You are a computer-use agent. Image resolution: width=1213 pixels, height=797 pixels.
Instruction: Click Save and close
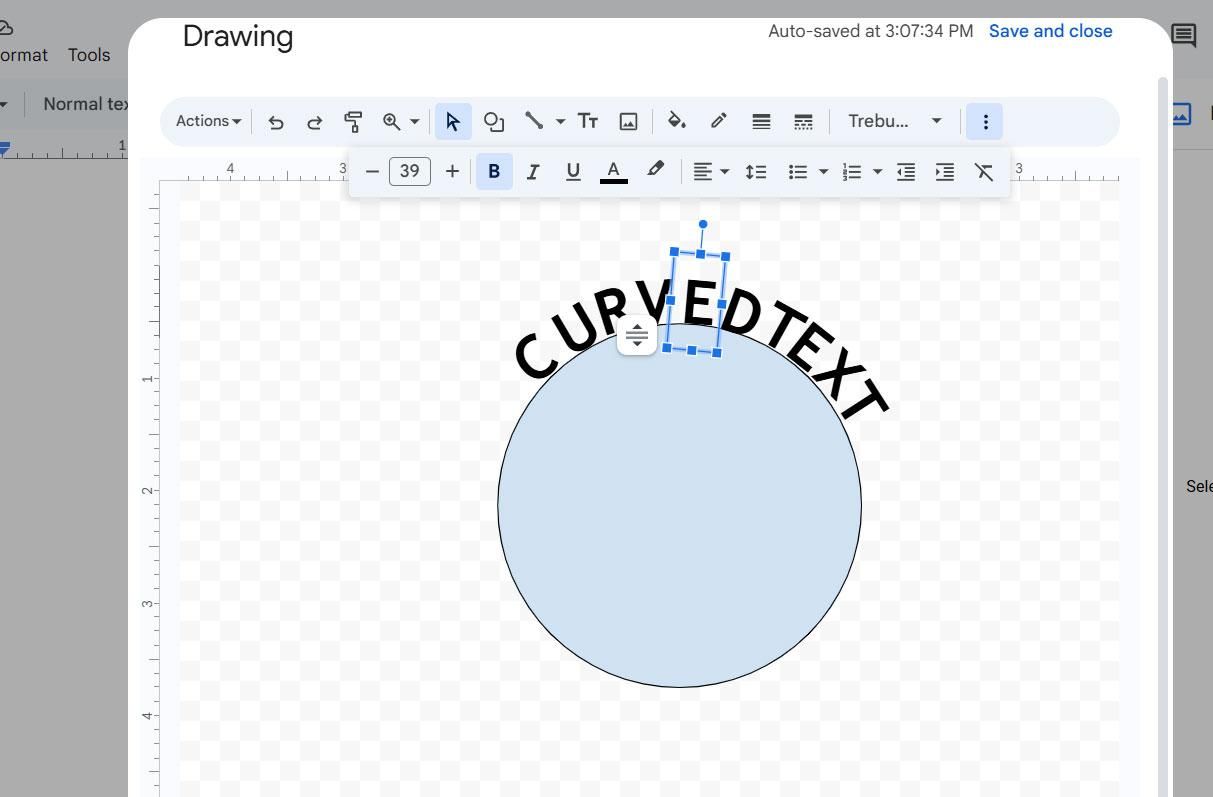1050,31
